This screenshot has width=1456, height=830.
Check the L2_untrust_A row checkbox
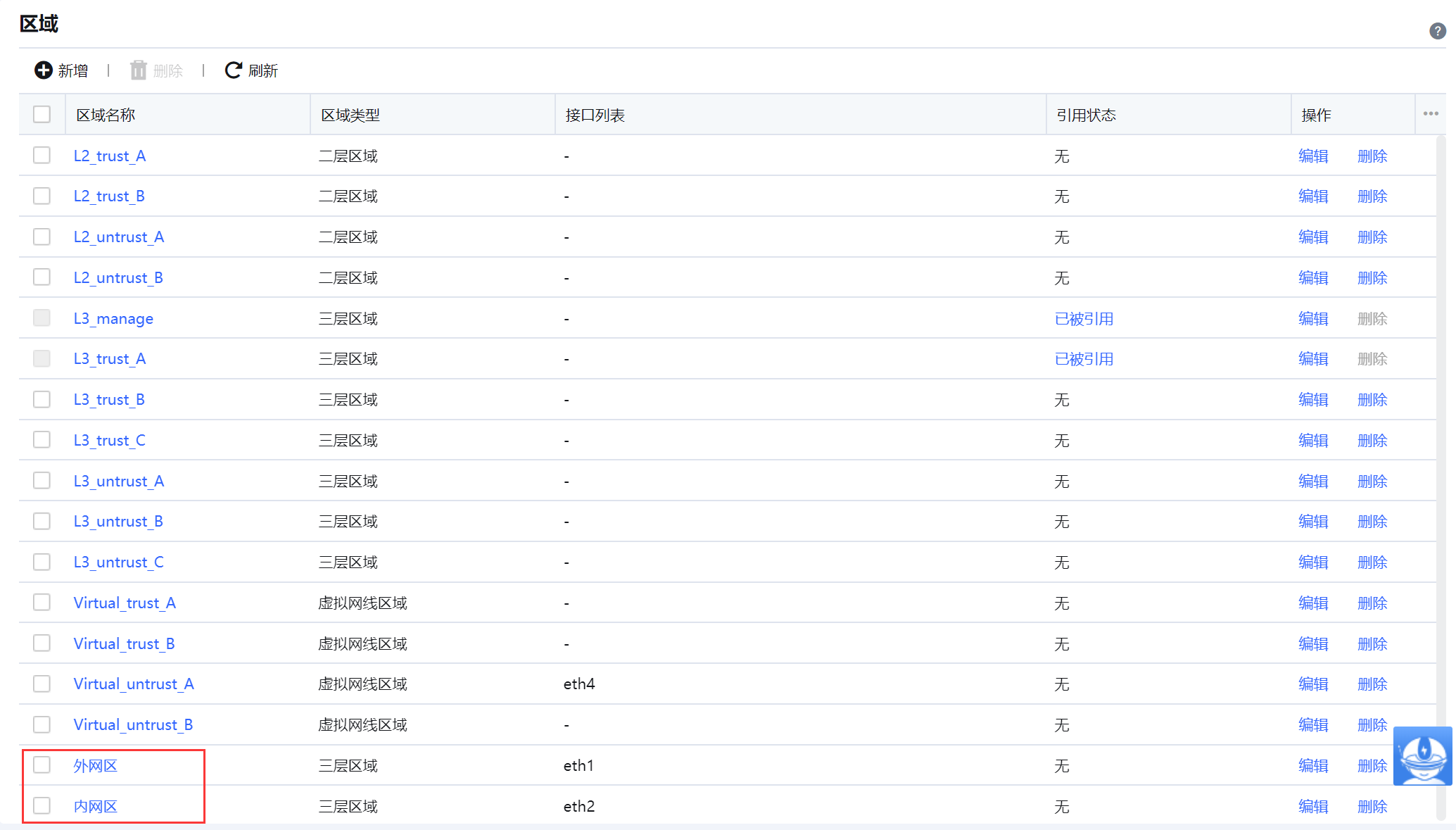42,237
